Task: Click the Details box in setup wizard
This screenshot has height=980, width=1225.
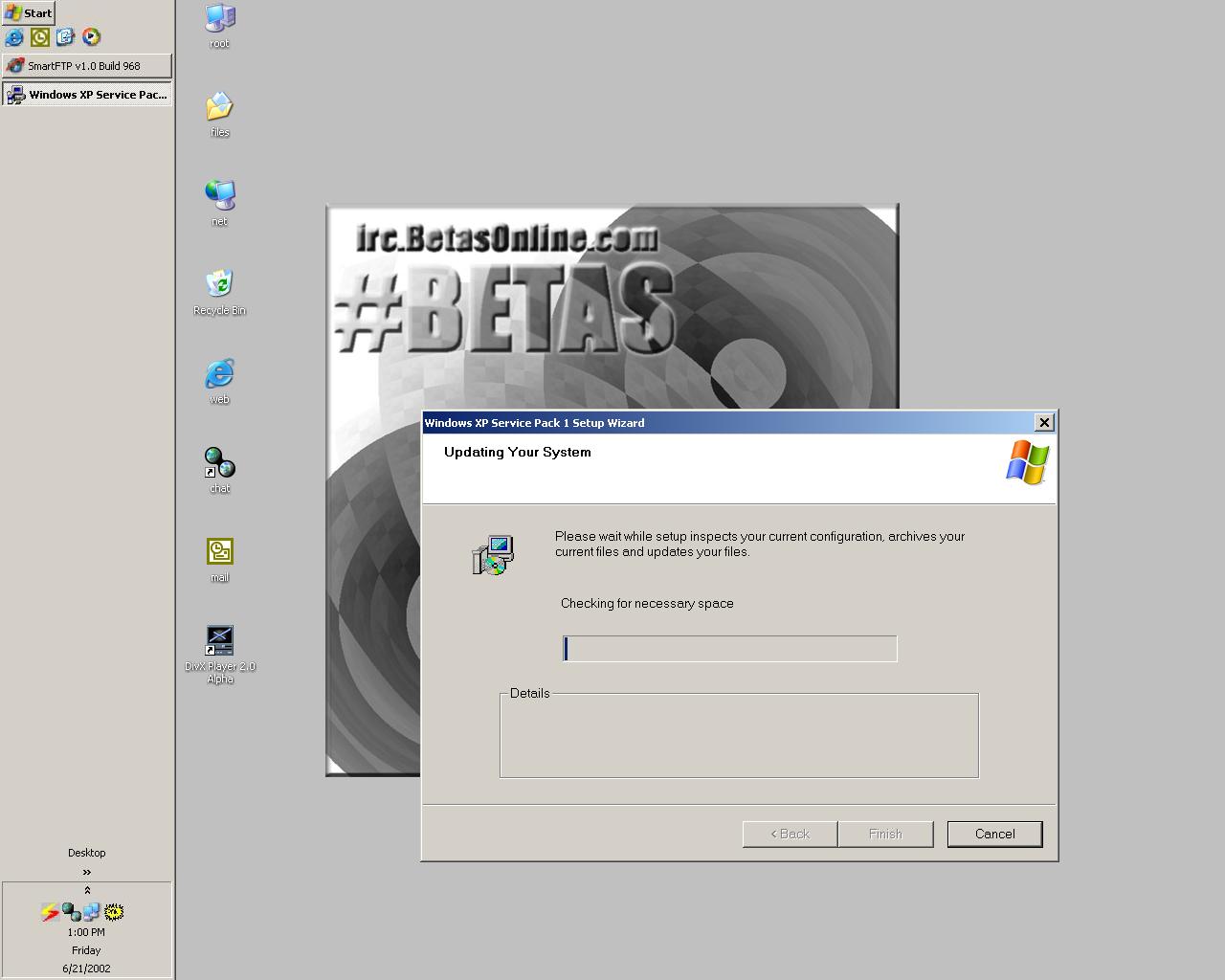Action: pyautogui.click(x=739, y=735)
